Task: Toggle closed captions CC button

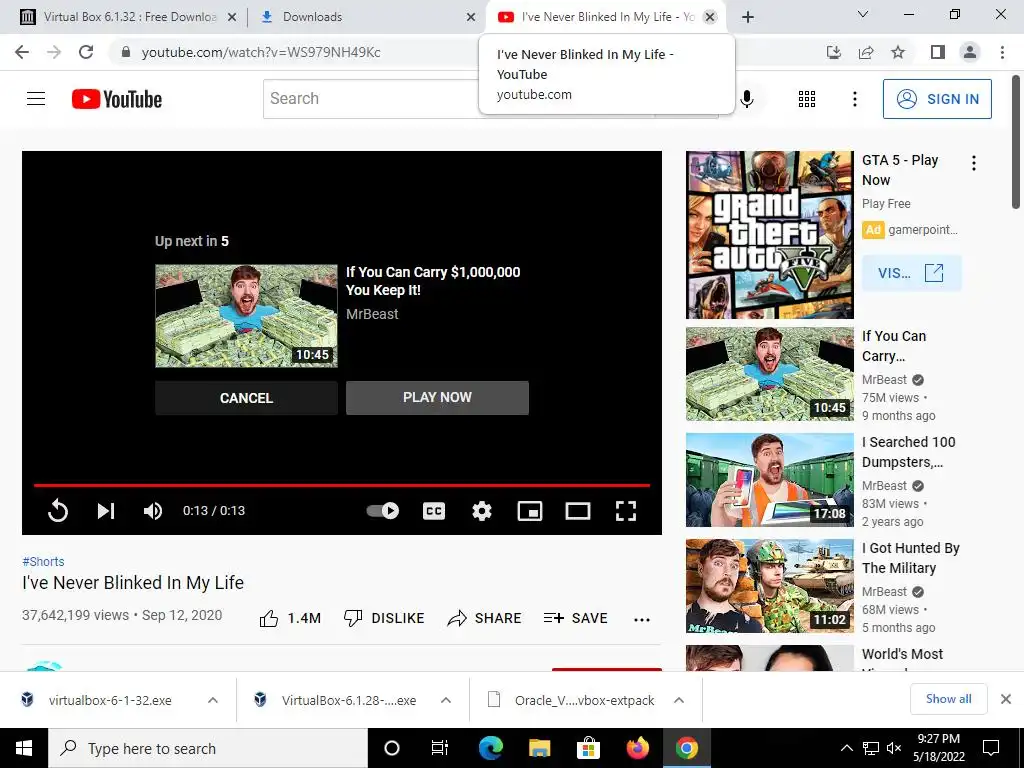Action: click(434, 511)
